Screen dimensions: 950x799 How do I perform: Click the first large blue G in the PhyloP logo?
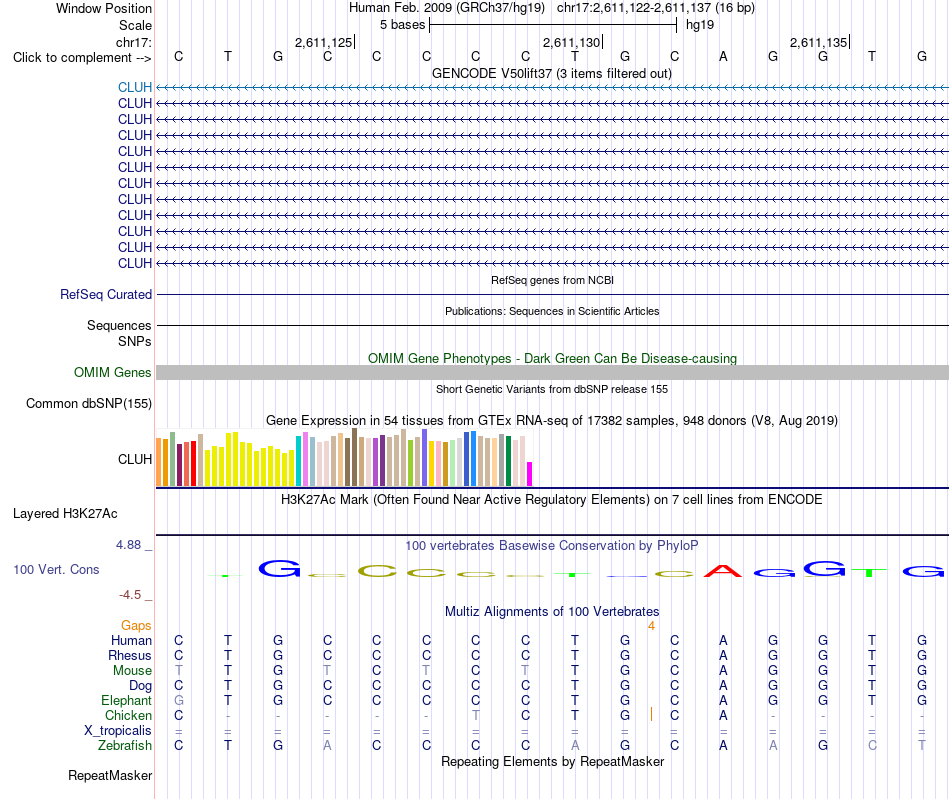[x=279, y=568]
